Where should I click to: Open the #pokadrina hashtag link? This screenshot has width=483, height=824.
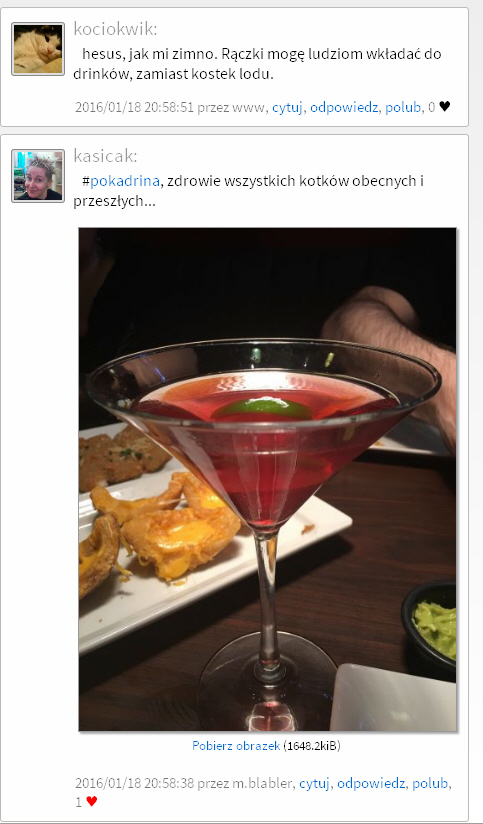(x=121, y=181)
